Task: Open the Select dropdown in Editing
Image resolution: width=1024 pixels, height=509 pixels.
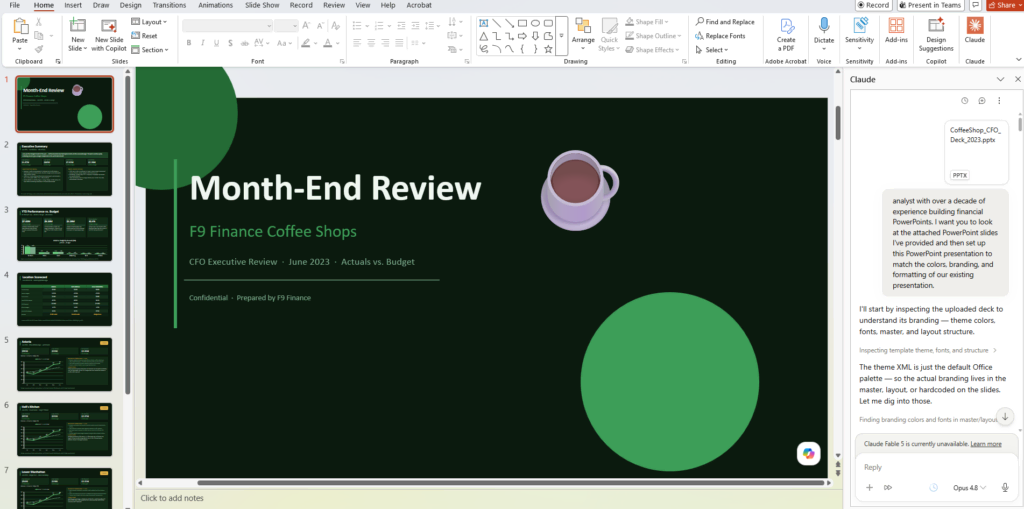Action: click(x=711, y=50)
